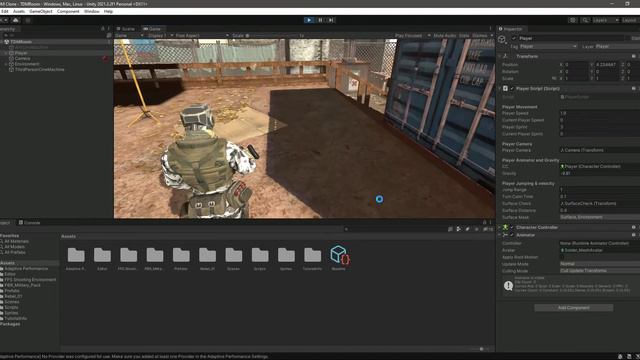The width and height of the screenshot is (640, 360).
Task: Open the Scripts folder in Assets grid
Action: click(260, 255)
